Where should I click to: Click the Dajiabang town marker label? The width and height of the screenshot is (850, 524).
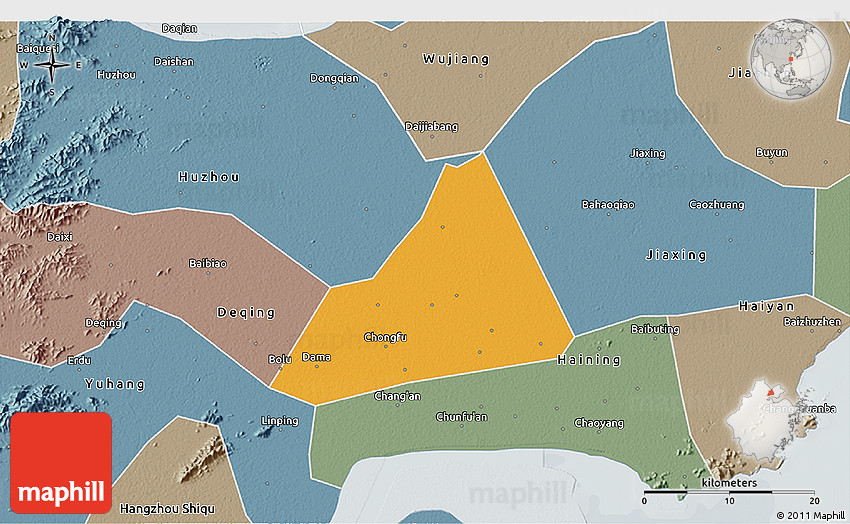[x=431, y=126]
